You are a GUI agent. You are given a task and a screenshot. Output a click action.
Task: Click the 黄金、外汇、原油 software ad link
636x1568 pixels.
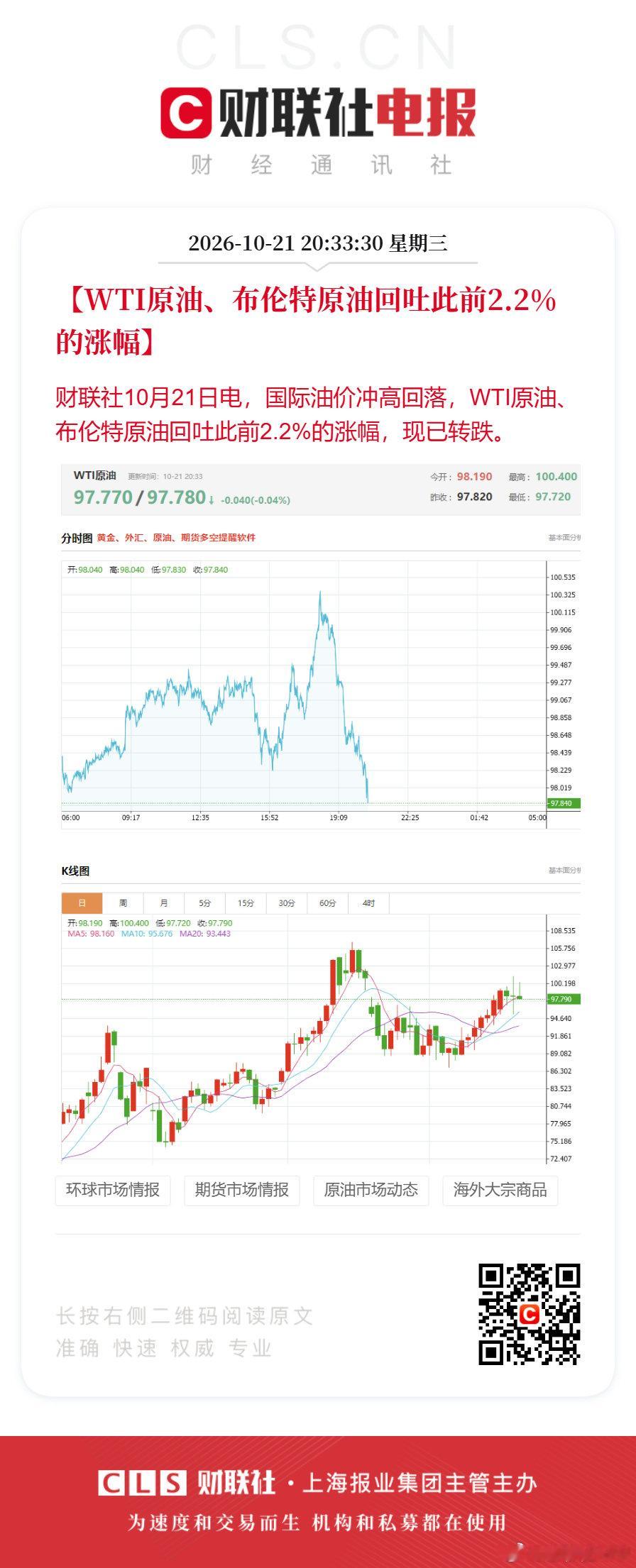[x=176, y=538]
